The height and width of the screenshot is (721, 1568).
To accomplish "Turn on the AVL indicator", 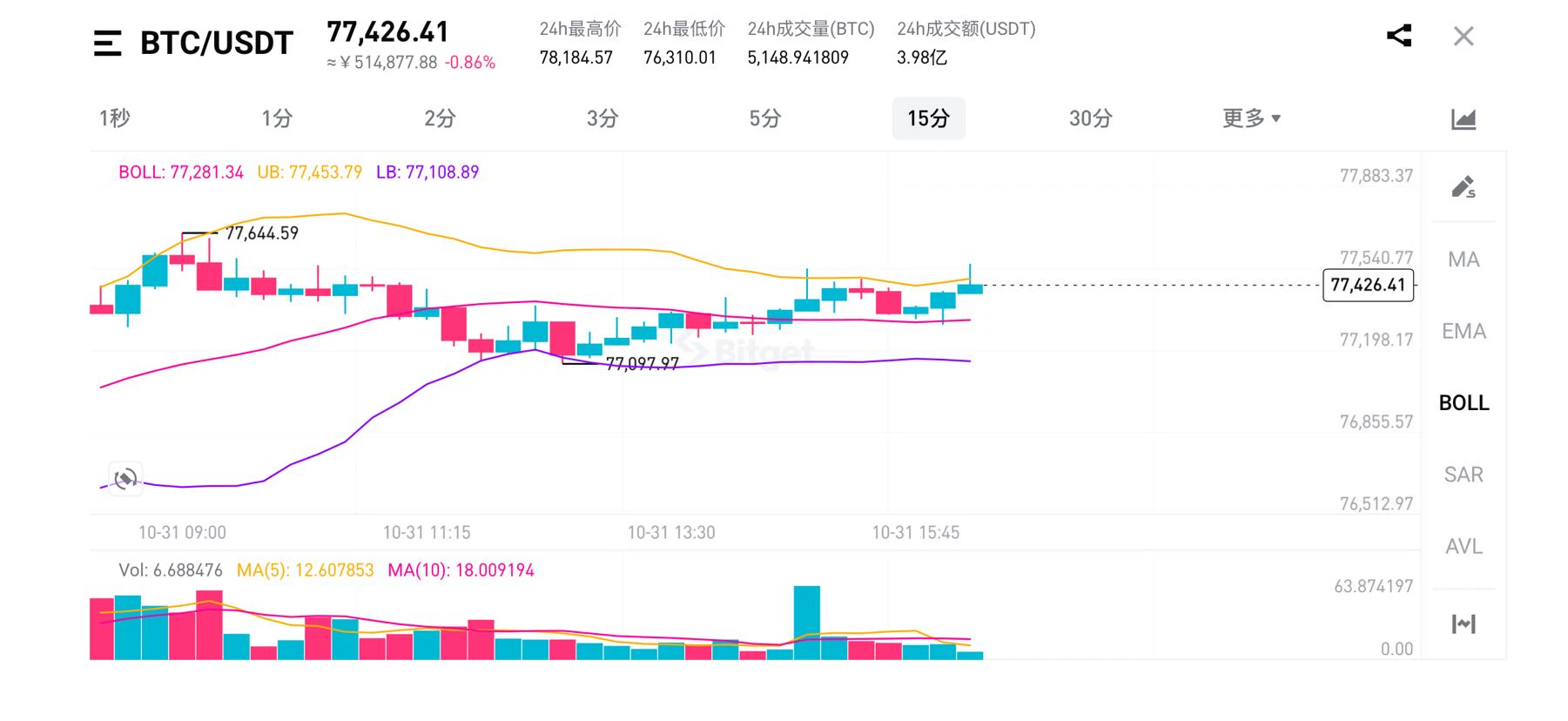I will pyautogui.click(x=1464, y=546).
